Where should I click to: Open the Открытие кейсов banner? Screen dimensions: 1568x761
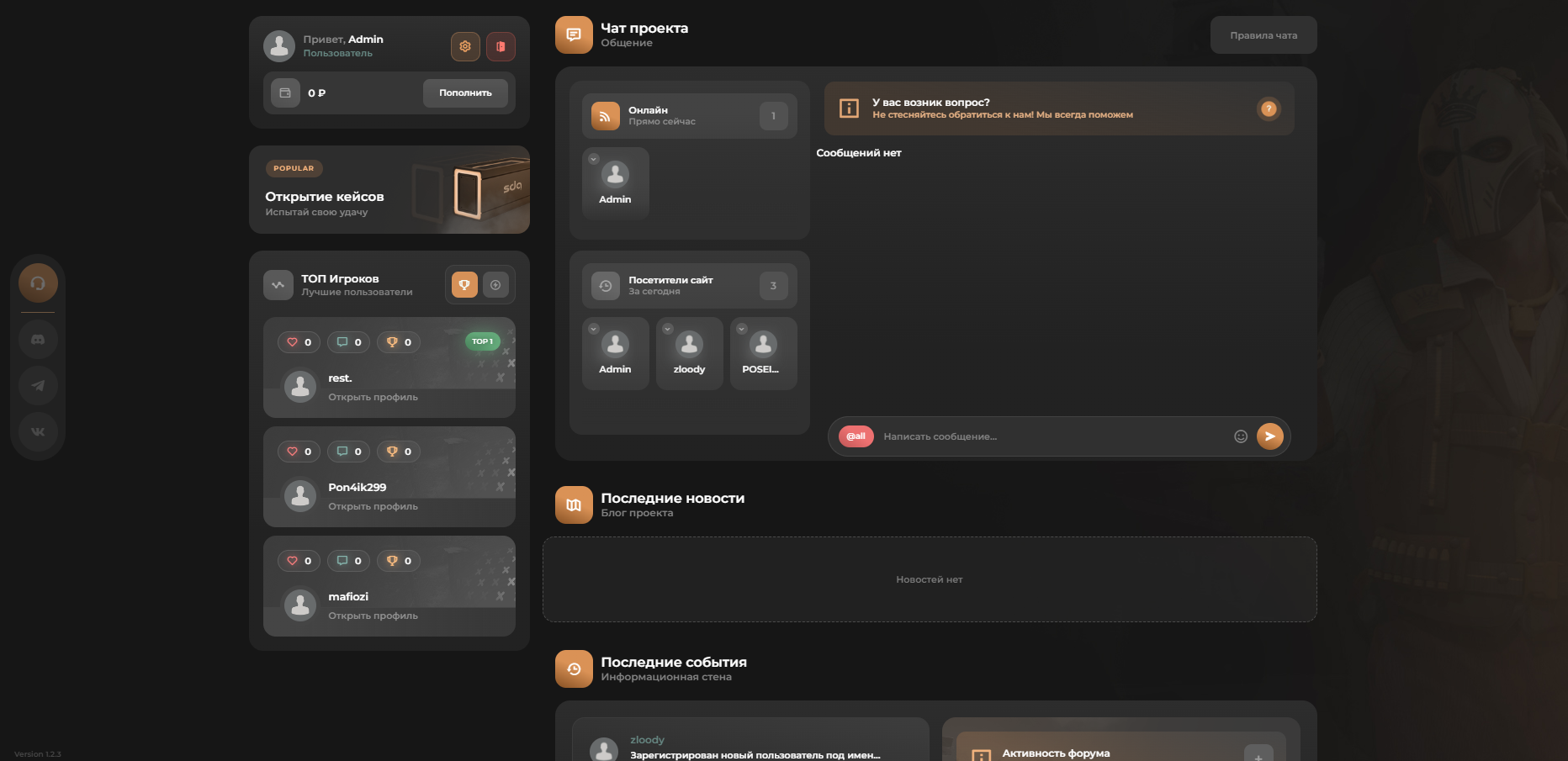[x=389, y=190]
